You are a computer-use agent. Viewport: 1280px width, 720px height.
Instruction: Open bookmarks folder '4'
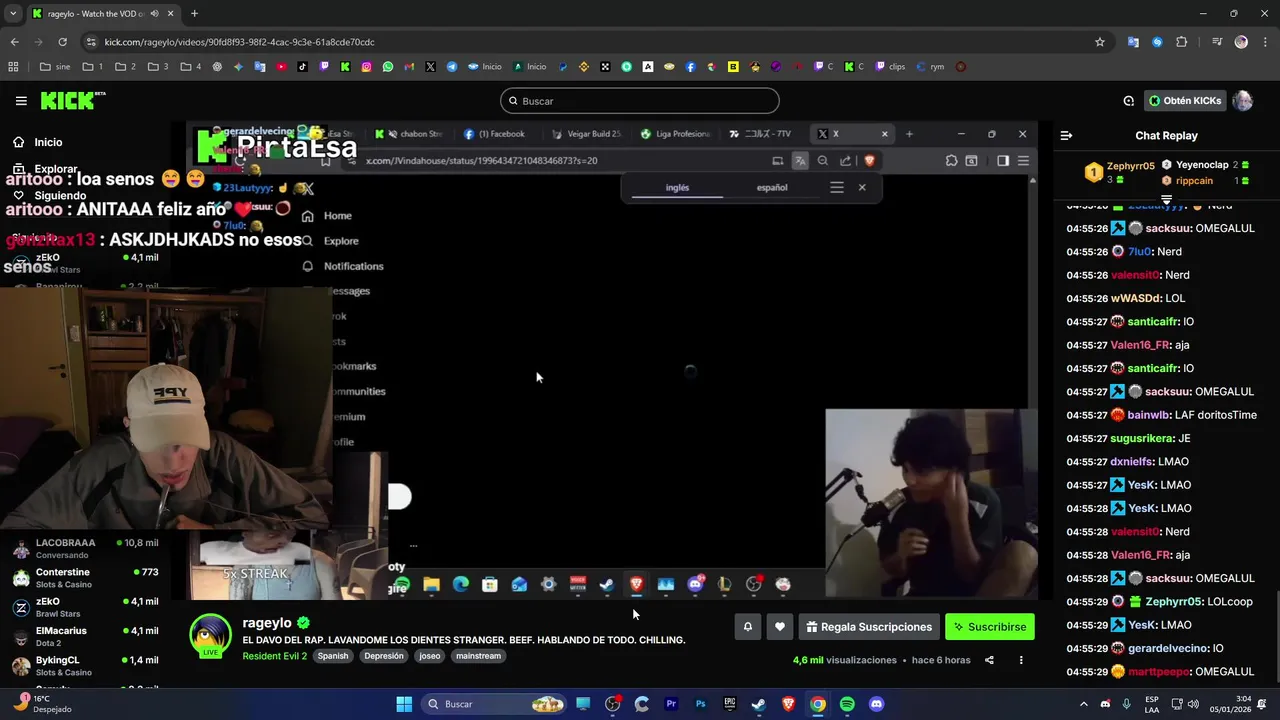click(190, 67)
